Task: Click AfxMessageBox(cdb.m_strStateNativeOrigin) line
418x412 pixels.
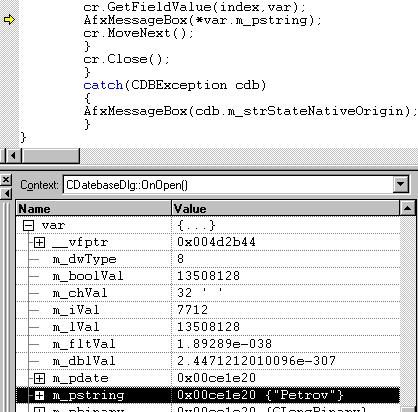Action: pyautogui.click(x=250, y=111)
